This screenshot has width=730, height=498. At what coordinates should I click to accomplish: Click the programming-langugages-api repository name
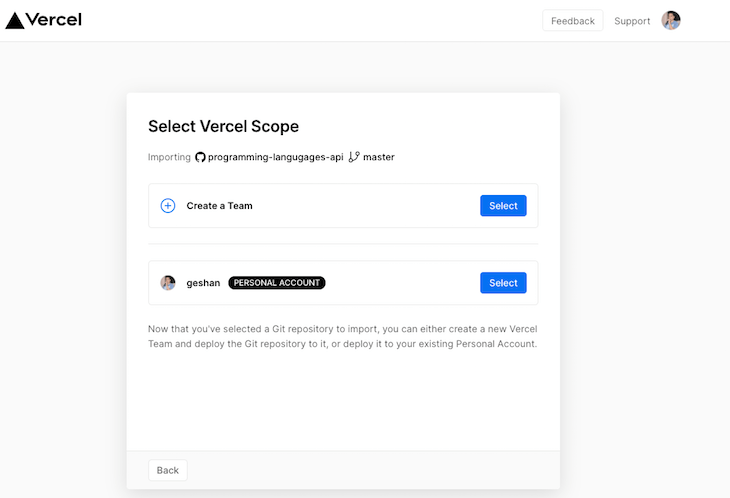coord(276,157)
